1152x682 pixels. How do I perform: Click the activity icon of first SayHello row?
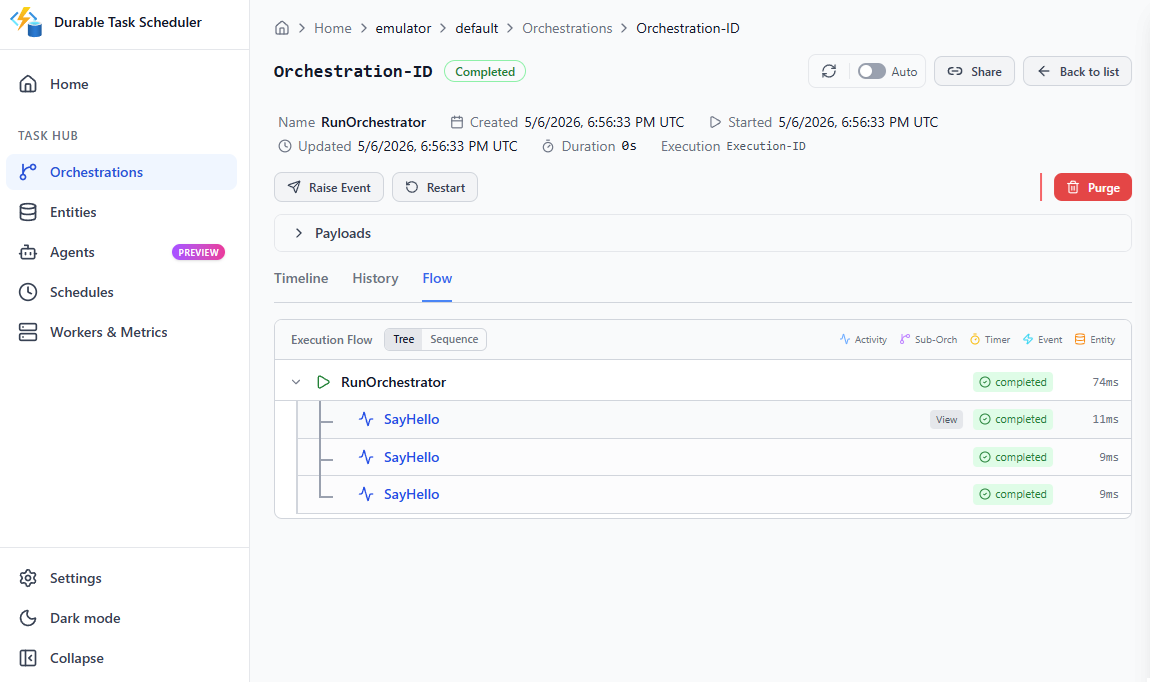(366, 420)
